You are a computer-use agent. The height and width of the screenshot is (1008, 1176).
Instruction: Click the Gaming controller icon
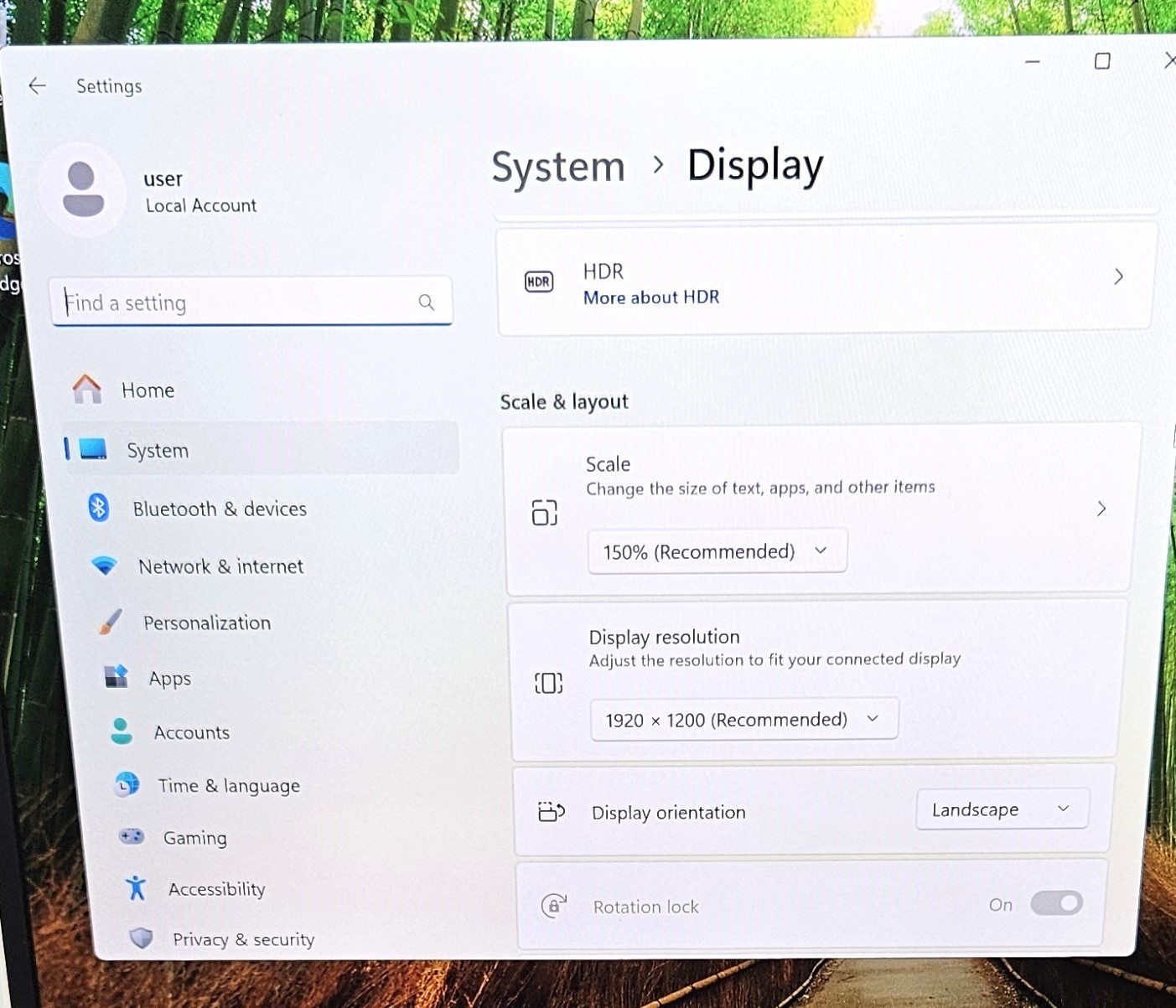click(x=132, y=836)
